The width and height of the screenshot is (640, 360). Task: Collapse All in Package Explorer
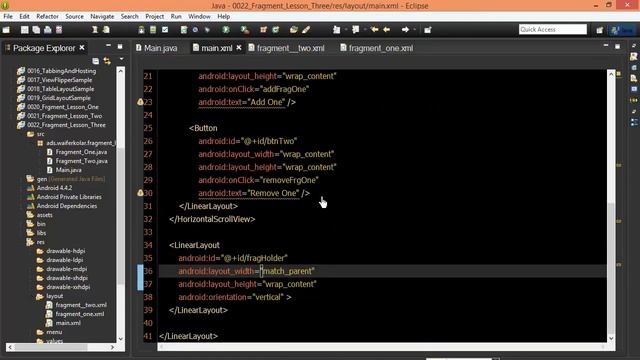click(96, 61)
